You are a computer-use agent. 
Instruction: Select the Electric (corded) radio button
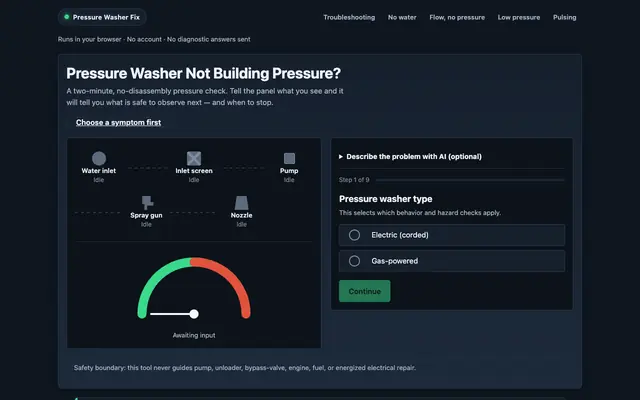[x=354, y=235]
